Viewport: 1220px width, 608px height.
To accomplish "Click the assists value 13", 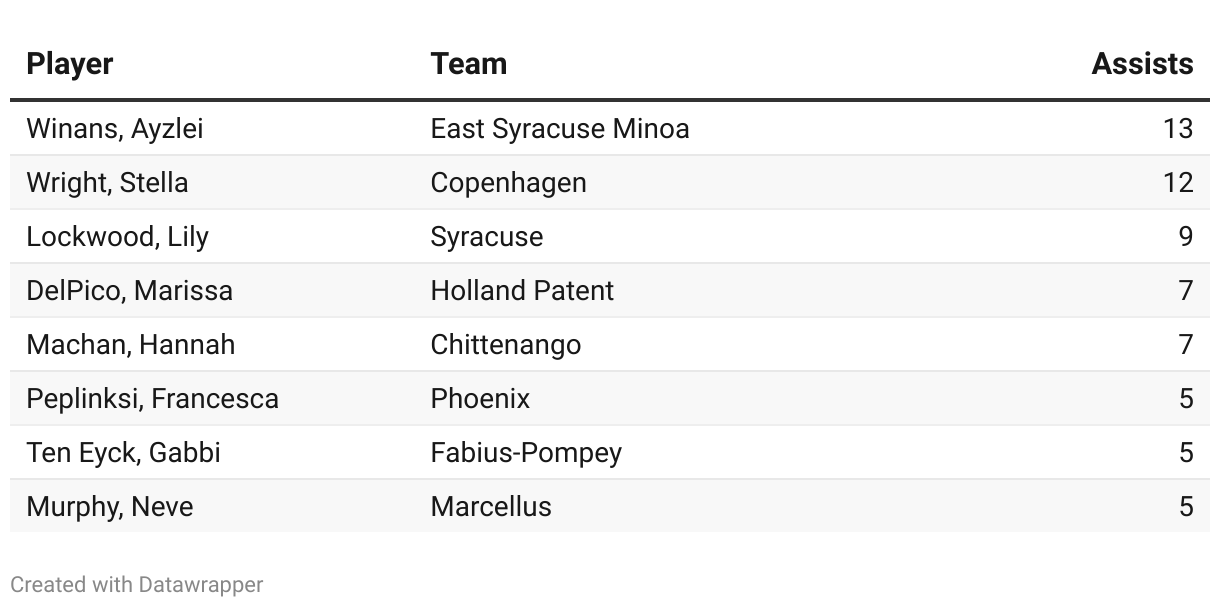I will tap(1178, 129).
